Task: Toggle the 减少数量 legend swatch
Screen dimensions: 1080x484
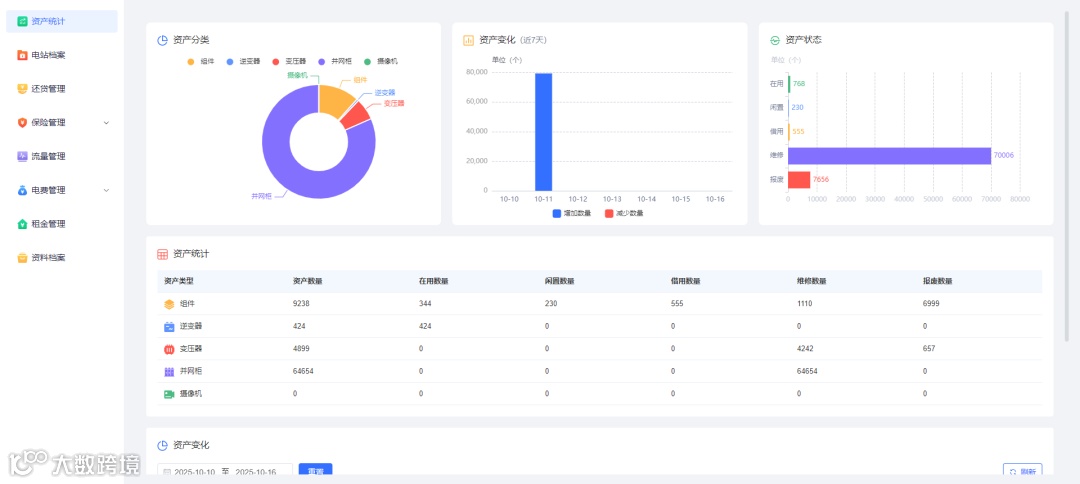Action: pyautogui.click(x=609, y=213)
